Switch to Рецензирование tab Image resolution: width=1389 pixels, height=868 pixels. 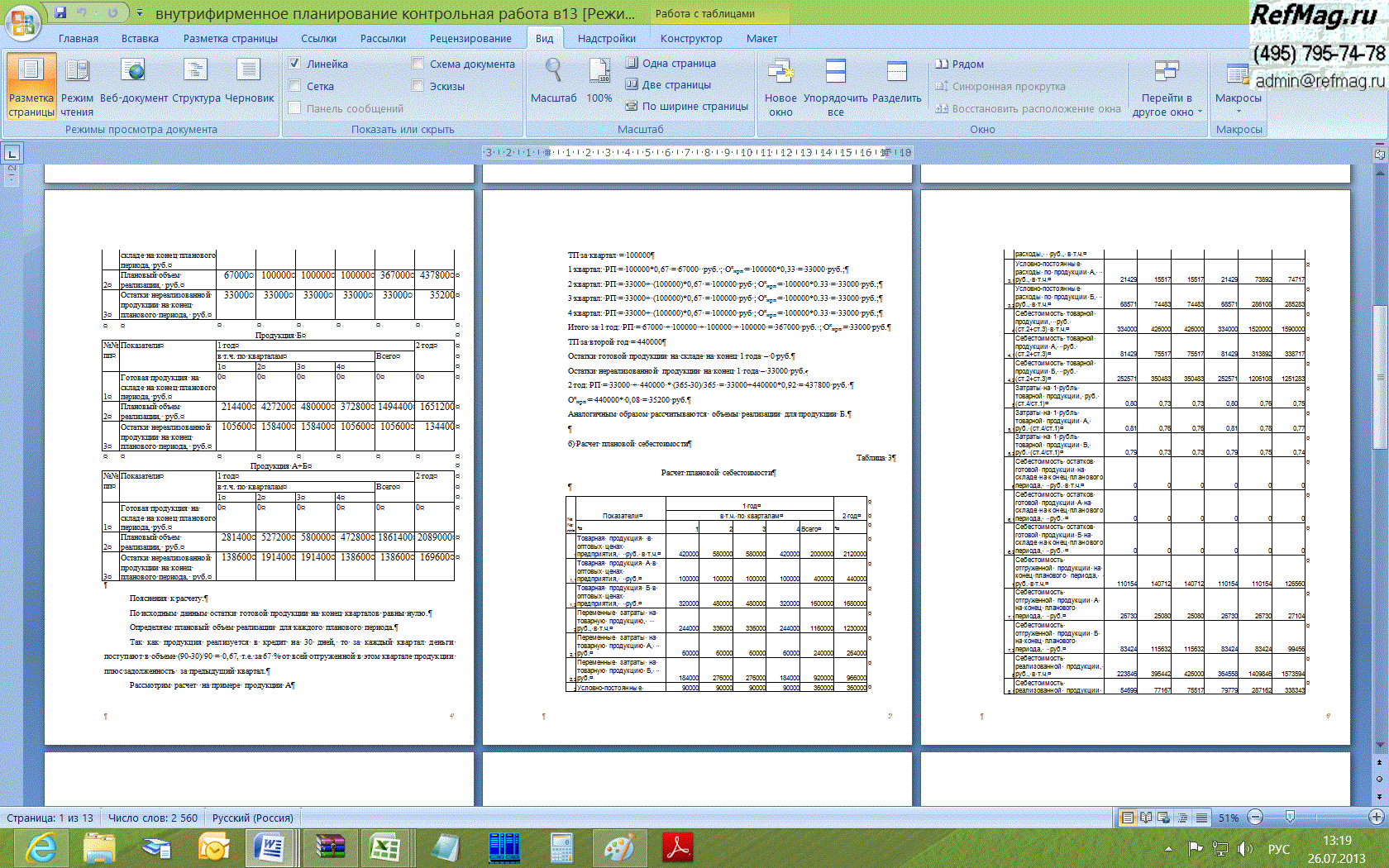click(470, 38)
